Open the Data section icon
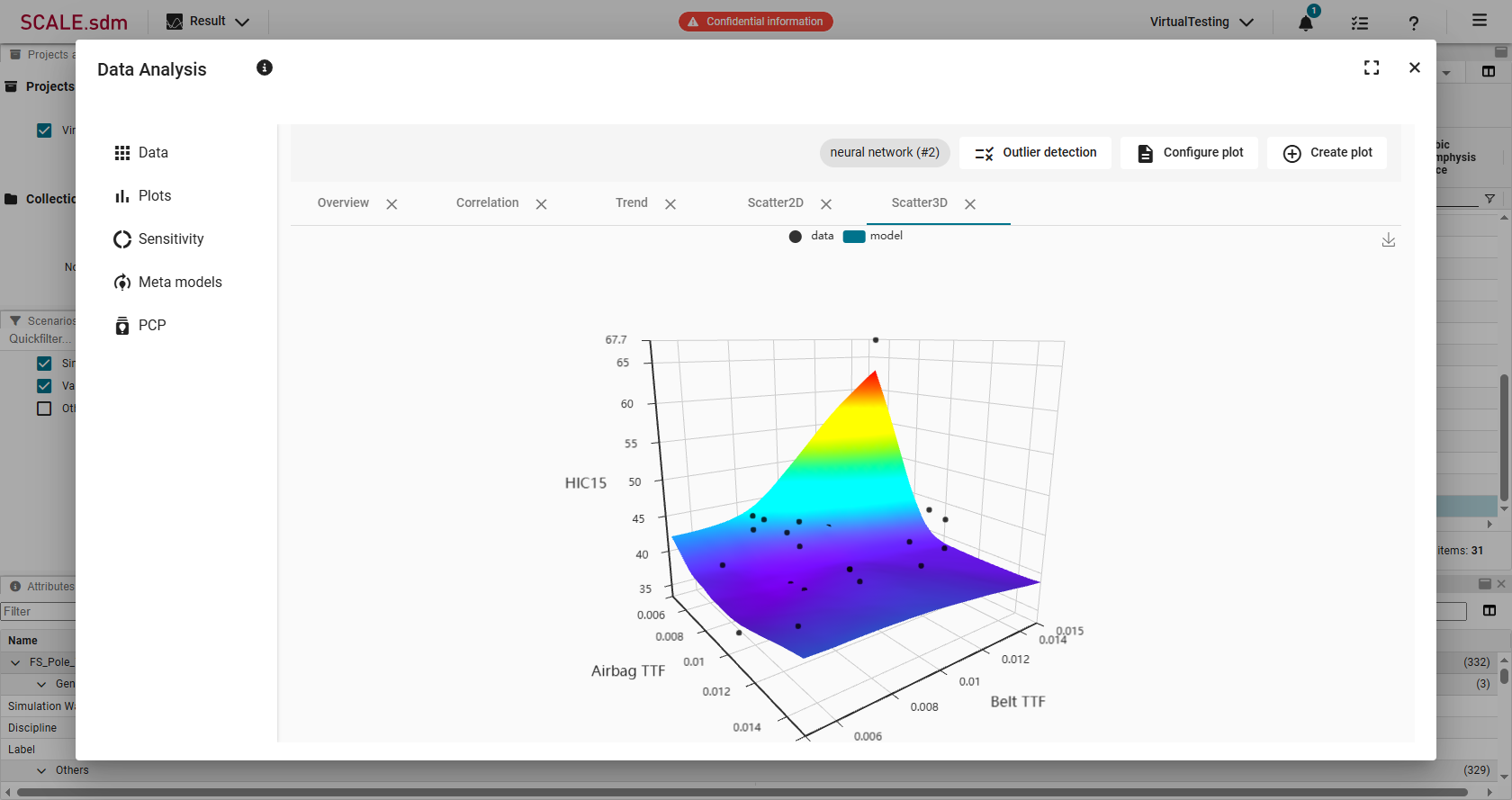1512x800 pixels. point(122,153)
